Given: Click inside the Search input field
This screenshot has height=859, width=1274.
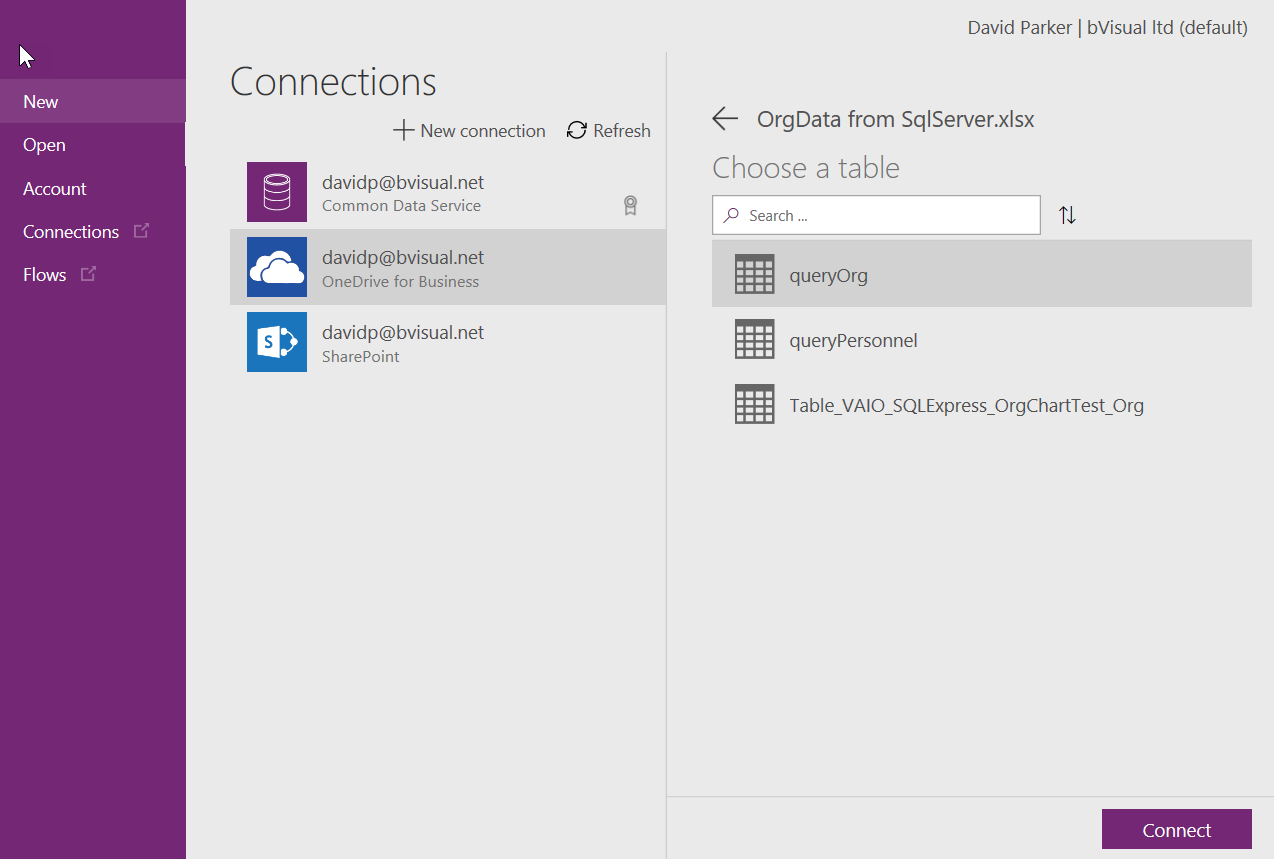Looking at the screenshot, I should tap(880, 214).
